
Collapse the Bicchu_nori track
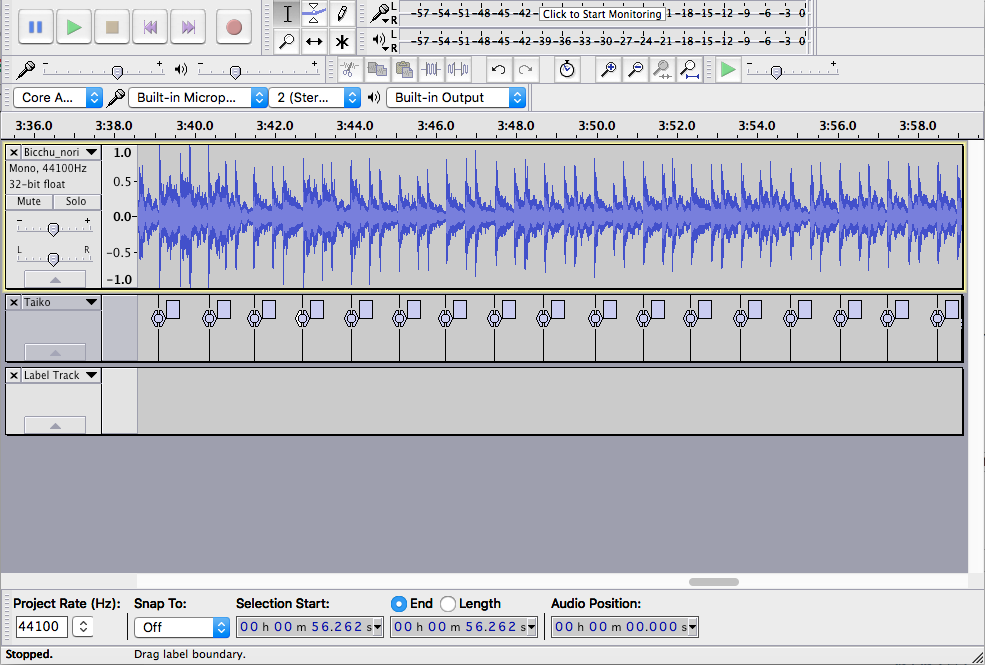[x=55, y=279]
